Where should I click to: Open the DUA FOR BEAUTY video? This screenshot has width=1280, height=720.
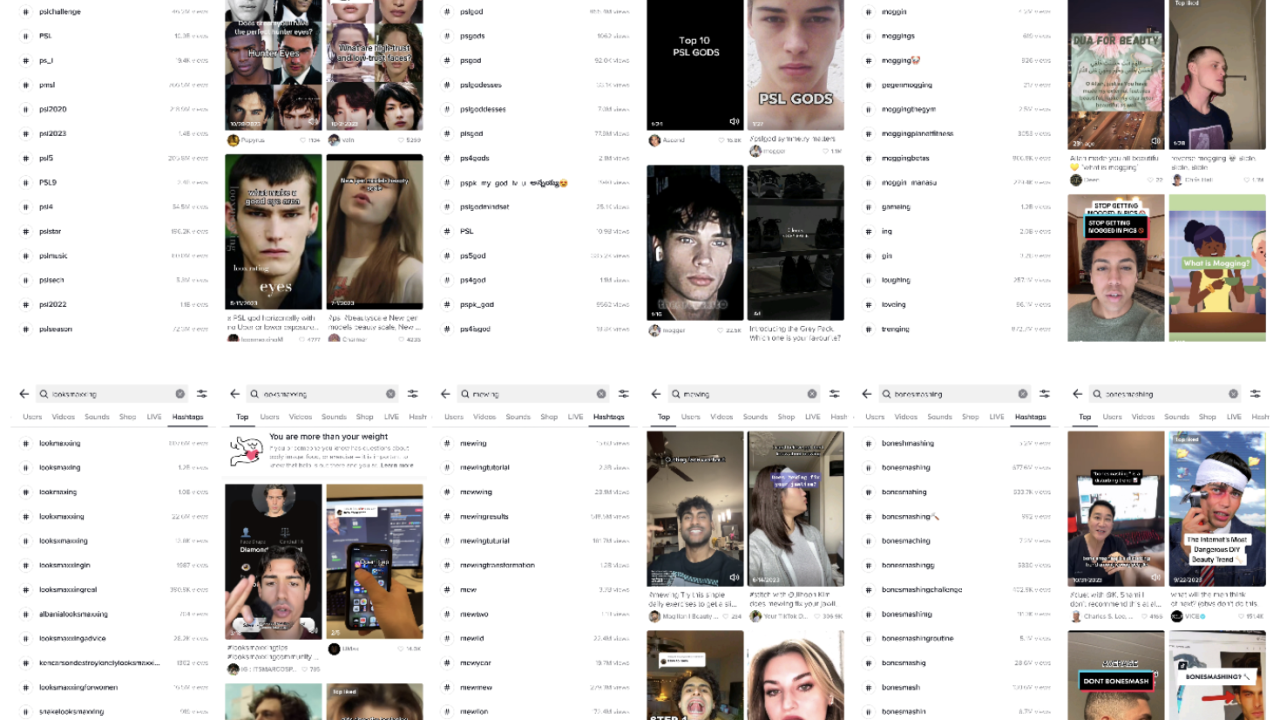tap(1116, 74)
